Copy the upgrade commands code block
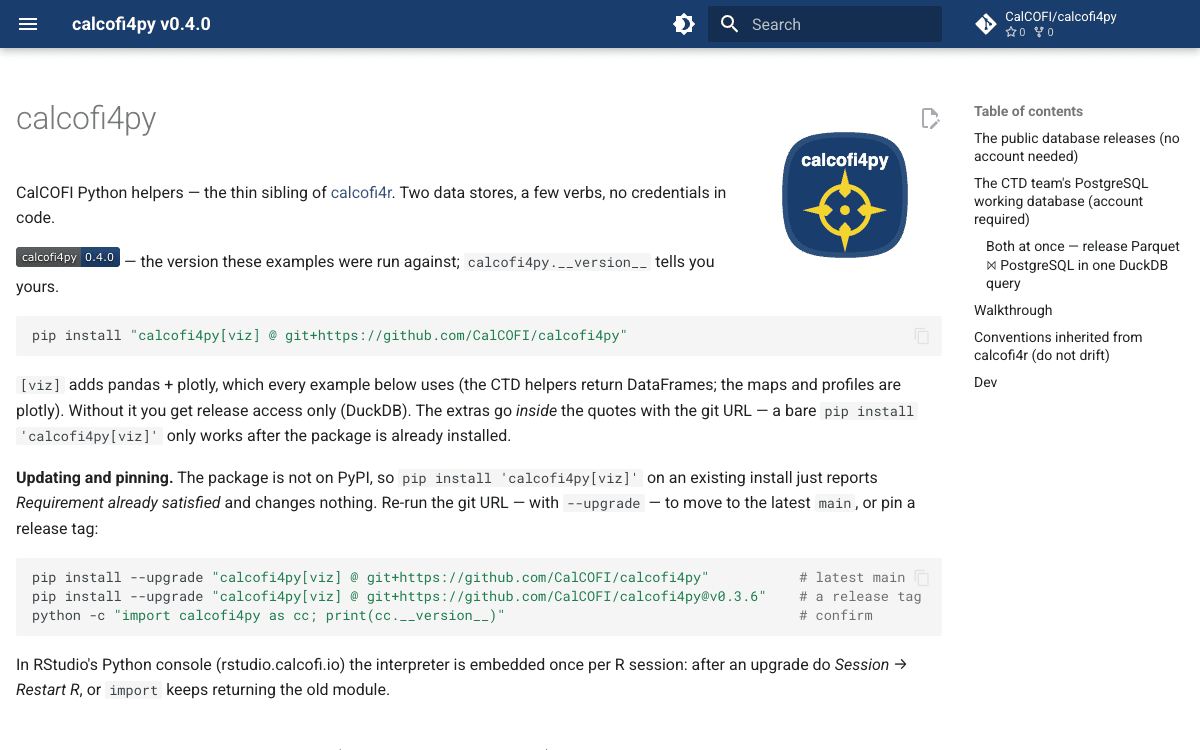The image size is (1200, 750). pos(922,578)
